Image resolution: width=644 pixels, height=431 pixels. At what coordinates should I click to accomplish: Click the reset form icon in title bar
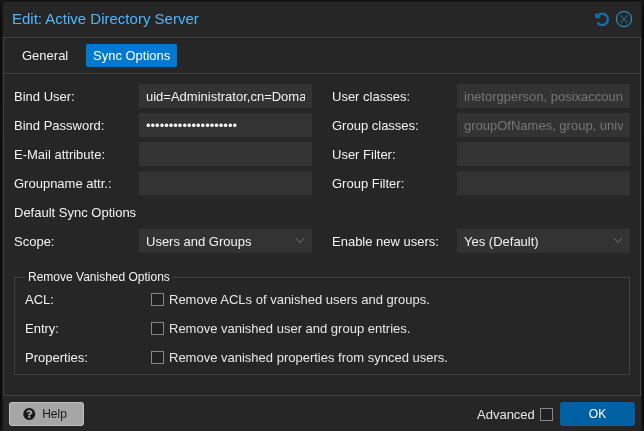point(602,19)
